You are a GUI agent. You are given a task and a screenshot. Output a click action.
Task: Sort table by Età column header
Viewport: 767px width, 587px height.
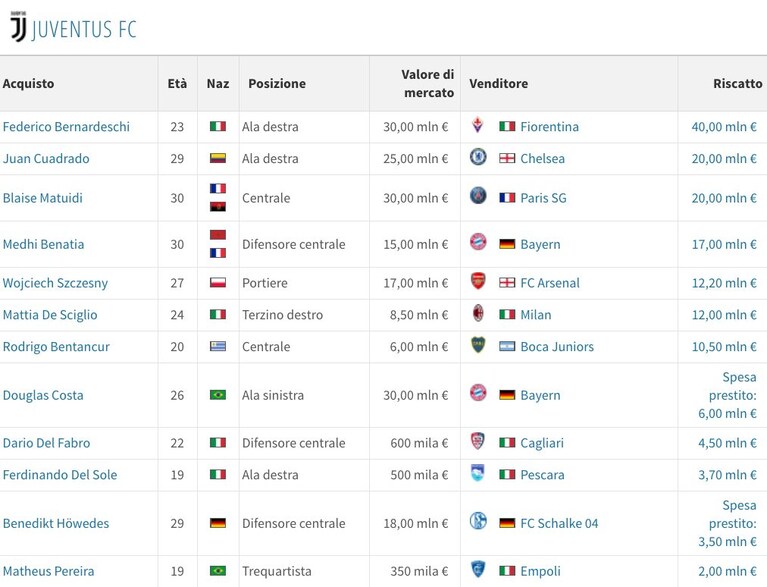pos(177,84)
